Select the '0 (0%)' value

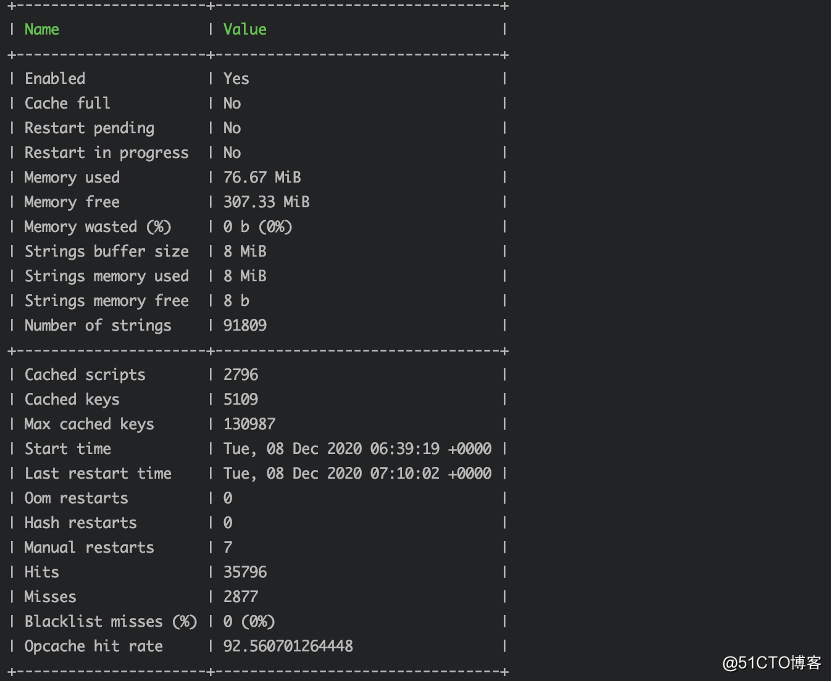pyautogui.click(x=249, y=621)
